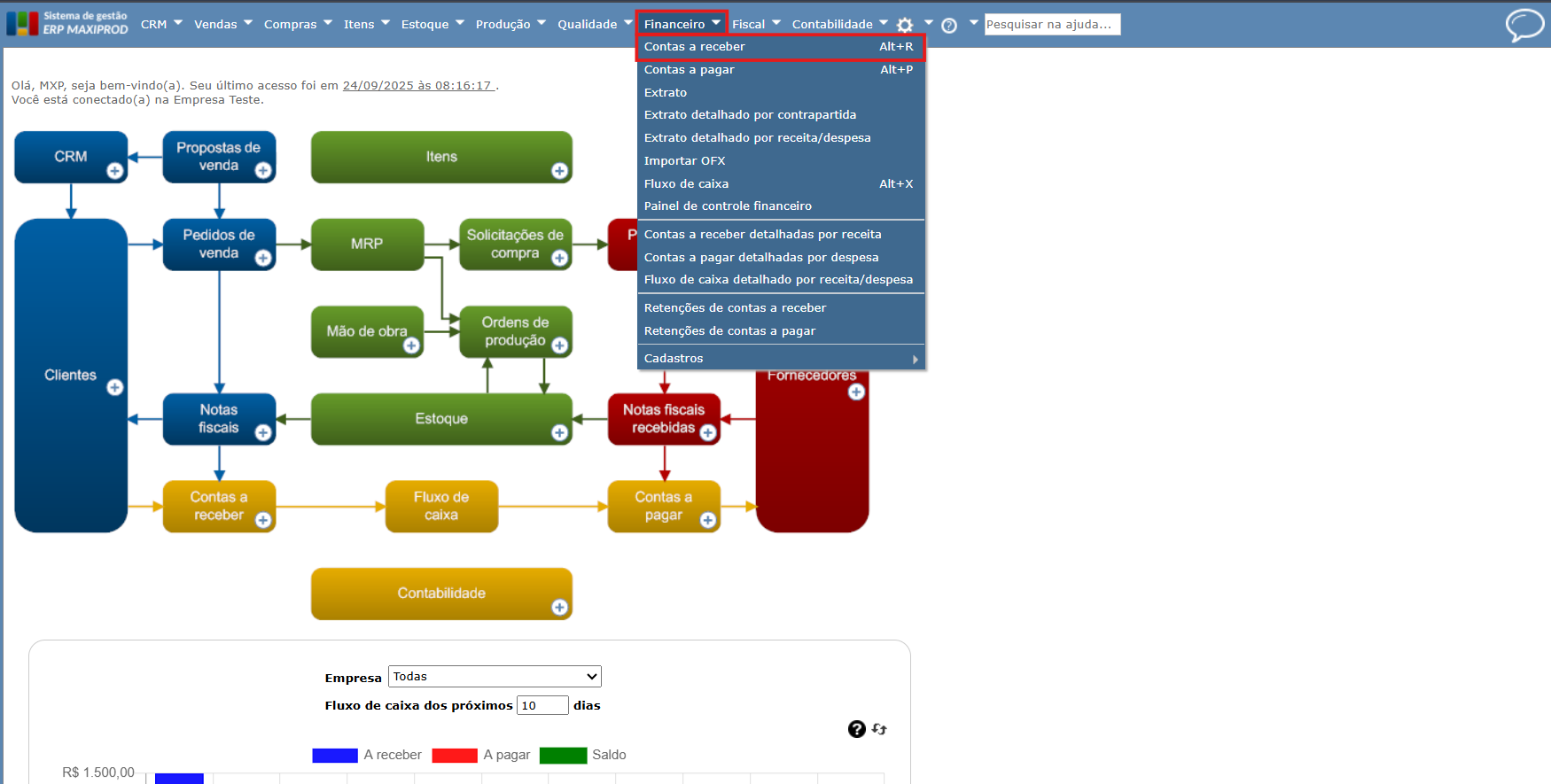Expand the Vendas menu dropdown
This screenshot has width=1551, height=784.
pyautogui.click(x=223, y=24)
